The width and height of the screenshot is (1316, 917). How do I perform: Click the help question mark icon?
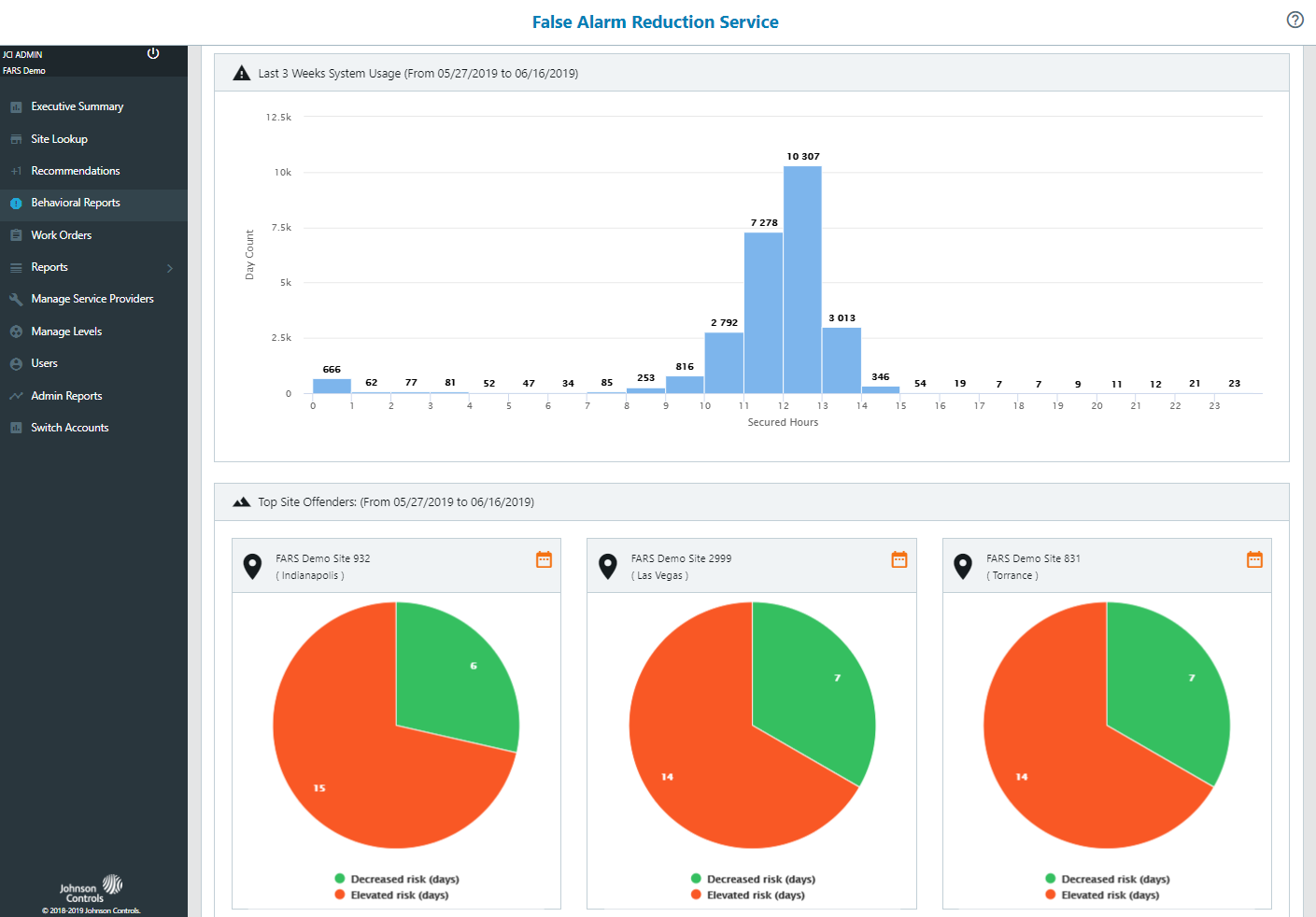[1295, 20]
